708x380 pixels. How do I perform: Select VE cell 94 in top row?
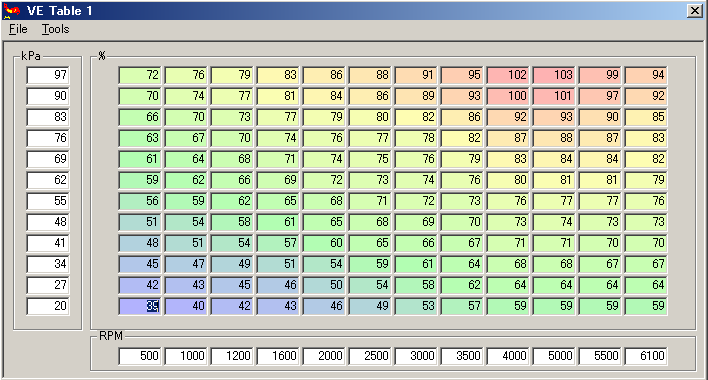[647, 75]
